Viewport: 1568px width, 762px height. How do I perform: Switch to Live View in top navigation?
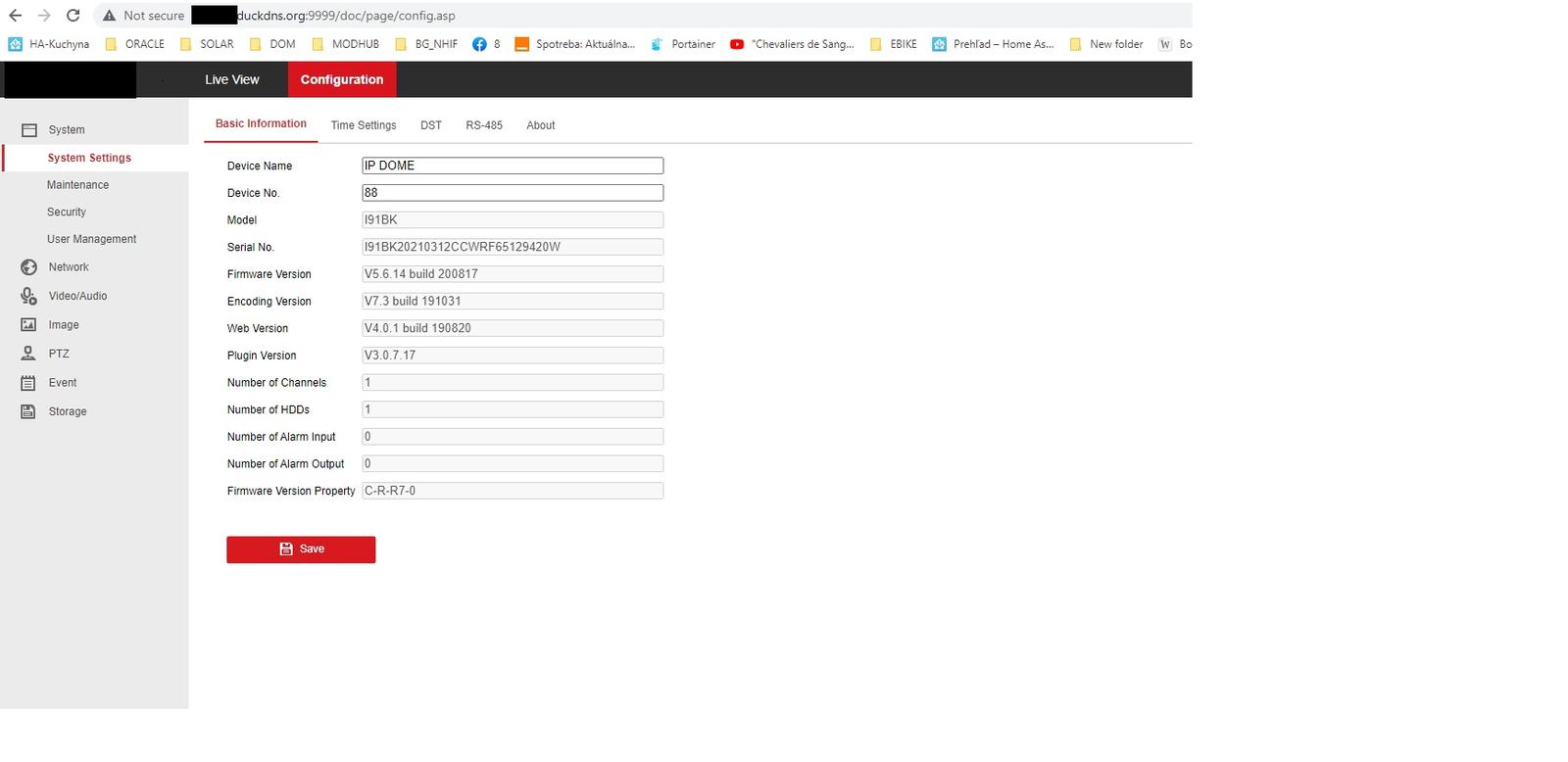pyautogui.click(x=232, y=79)
